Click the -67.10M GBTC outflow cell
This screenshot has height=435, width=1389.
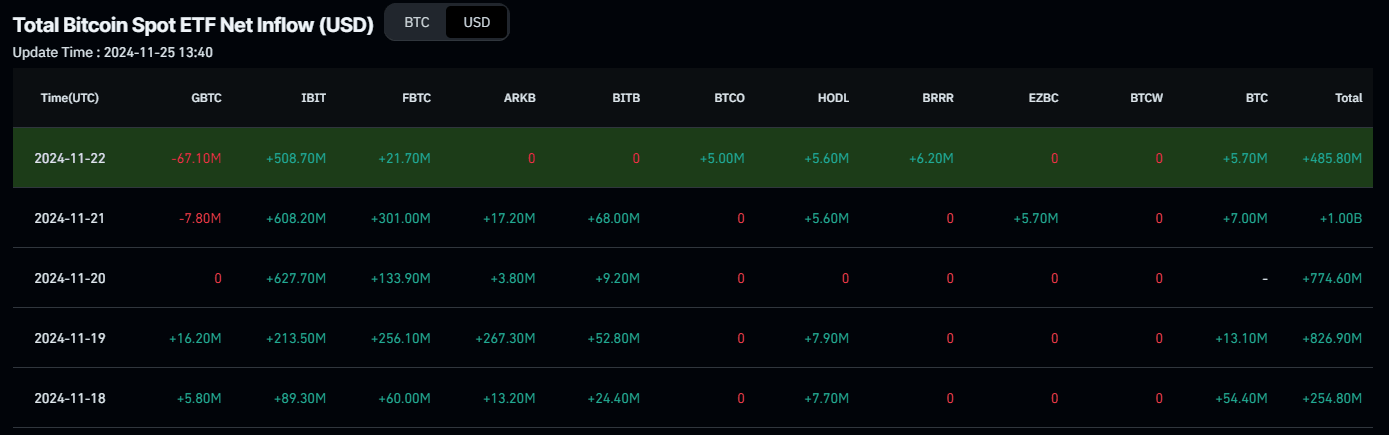(196, 158)
